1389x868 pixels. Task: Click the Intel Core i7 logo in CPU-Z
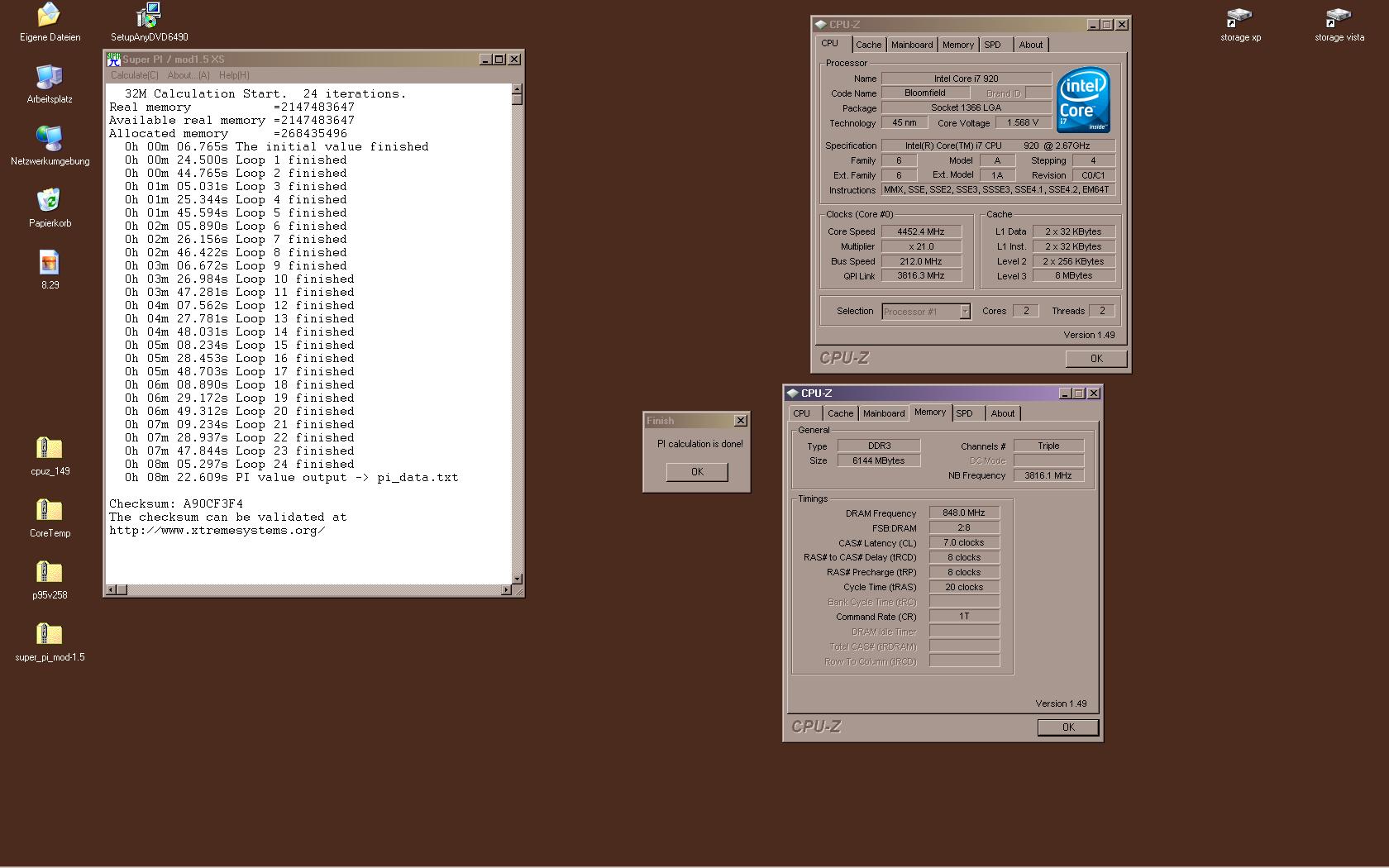(1084, 100)
